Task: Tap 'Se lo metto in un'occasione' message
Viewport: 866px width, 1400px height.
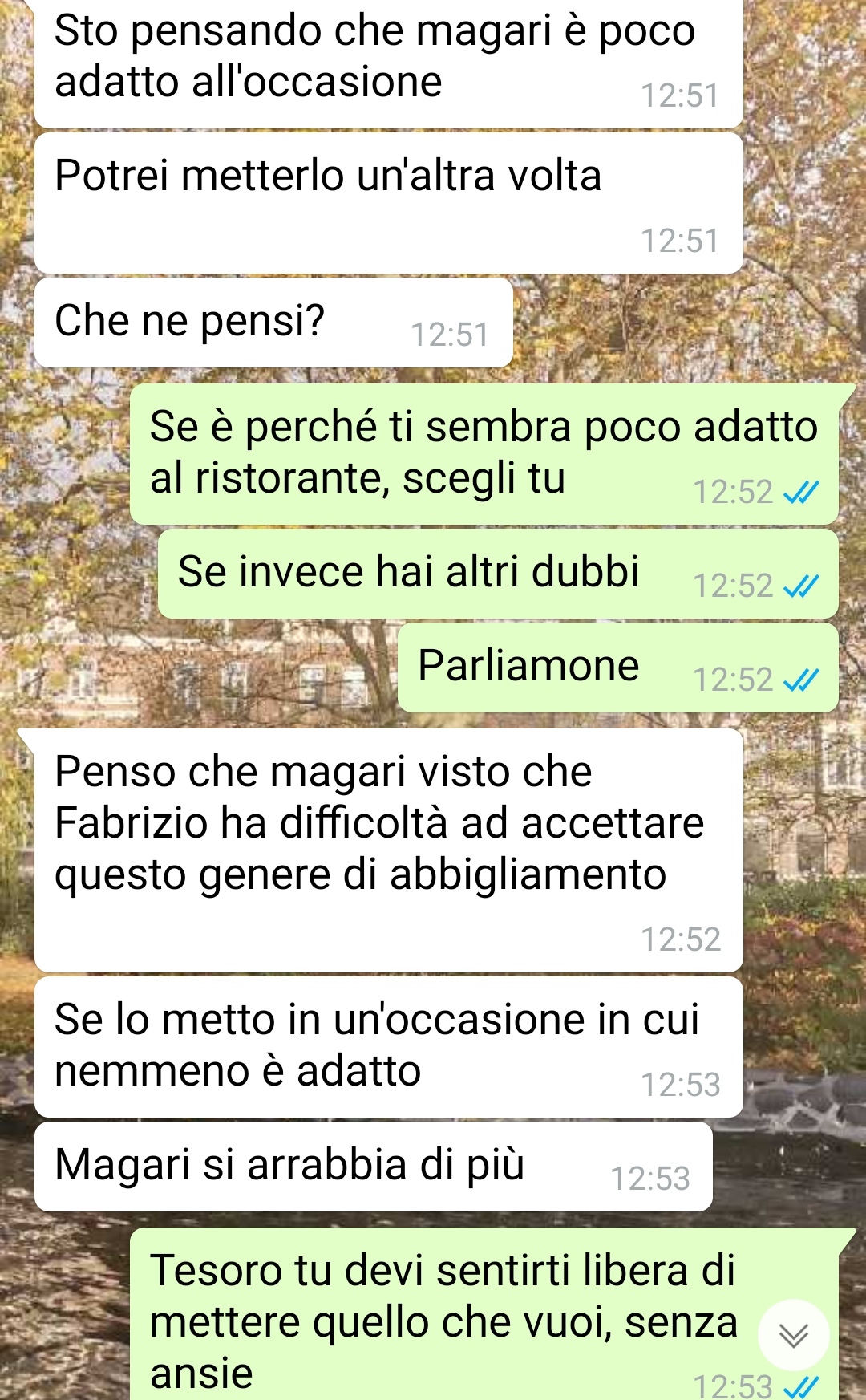Action: pyautogui.click(x=389, y=1047)
